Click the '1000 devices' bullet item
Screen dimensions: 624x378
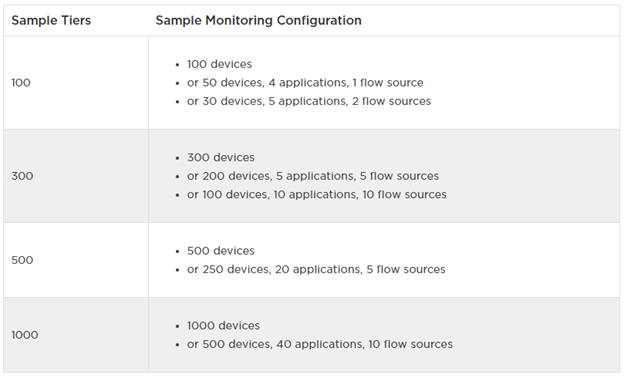click(223, 325)
